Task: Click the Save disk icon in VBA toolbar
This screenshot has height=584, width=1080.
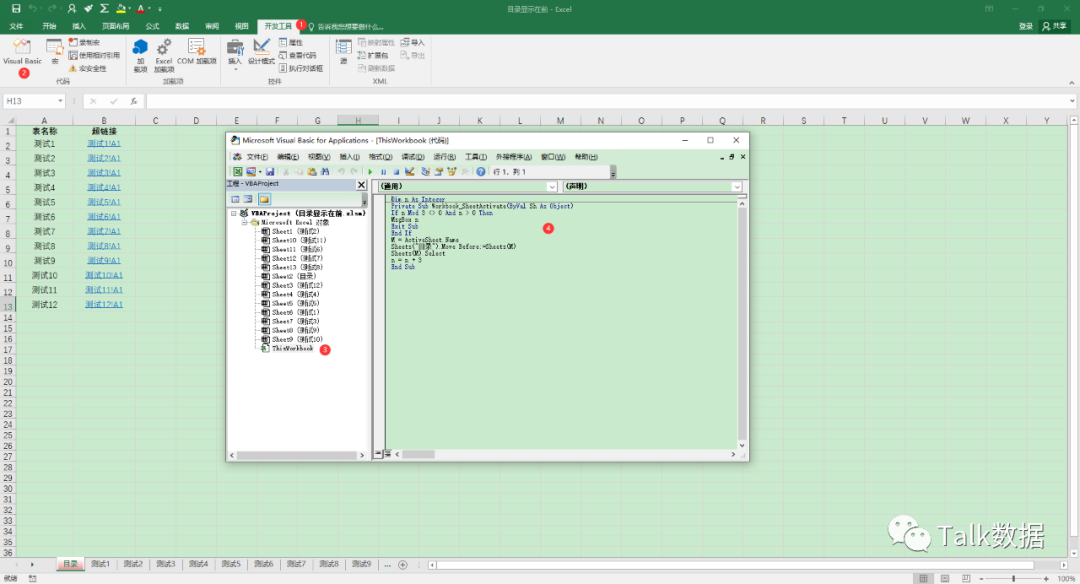Action: coord(270,171)
